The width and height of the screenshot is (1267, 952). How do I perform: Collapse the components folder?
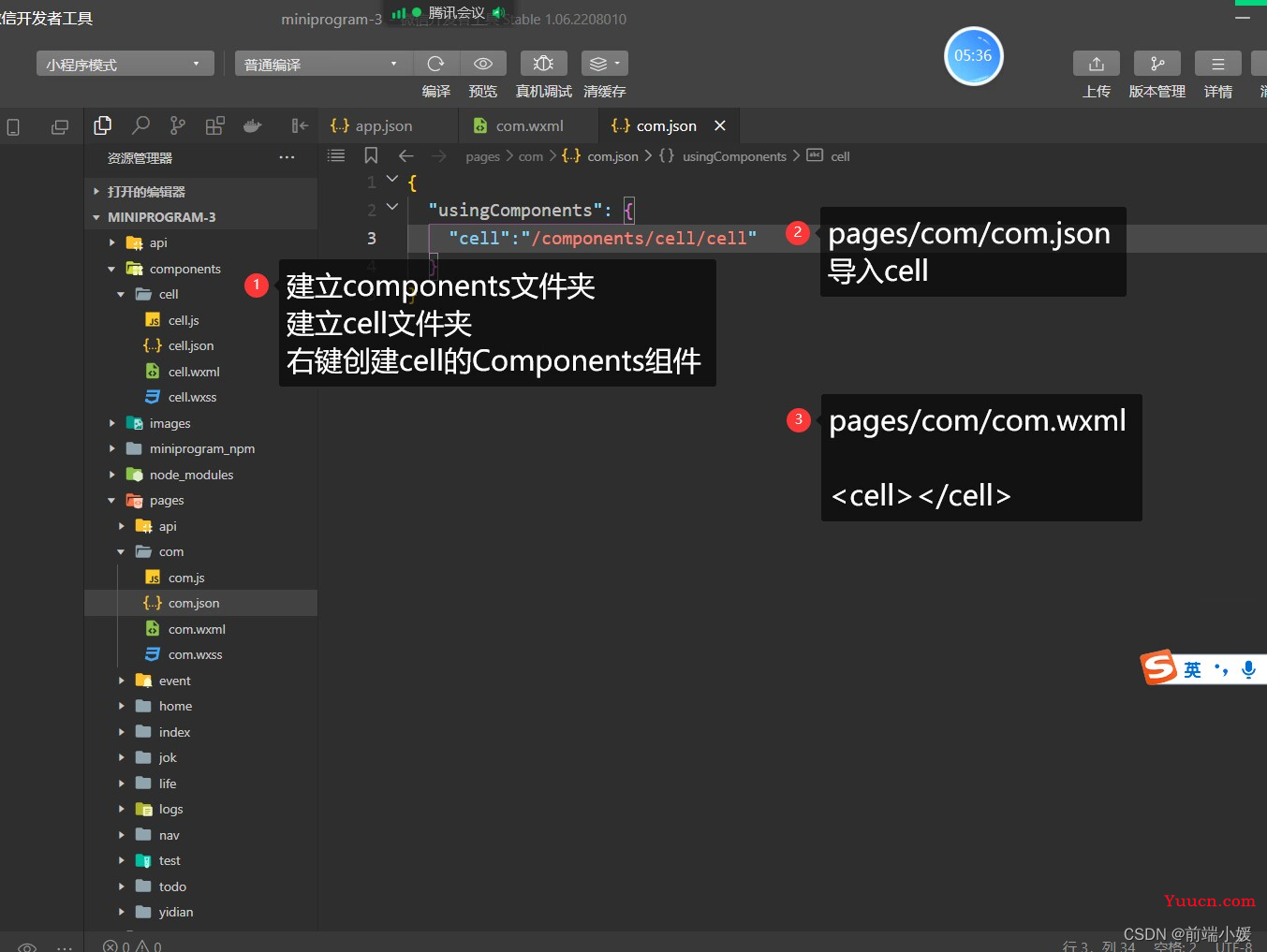coord(111,269)
